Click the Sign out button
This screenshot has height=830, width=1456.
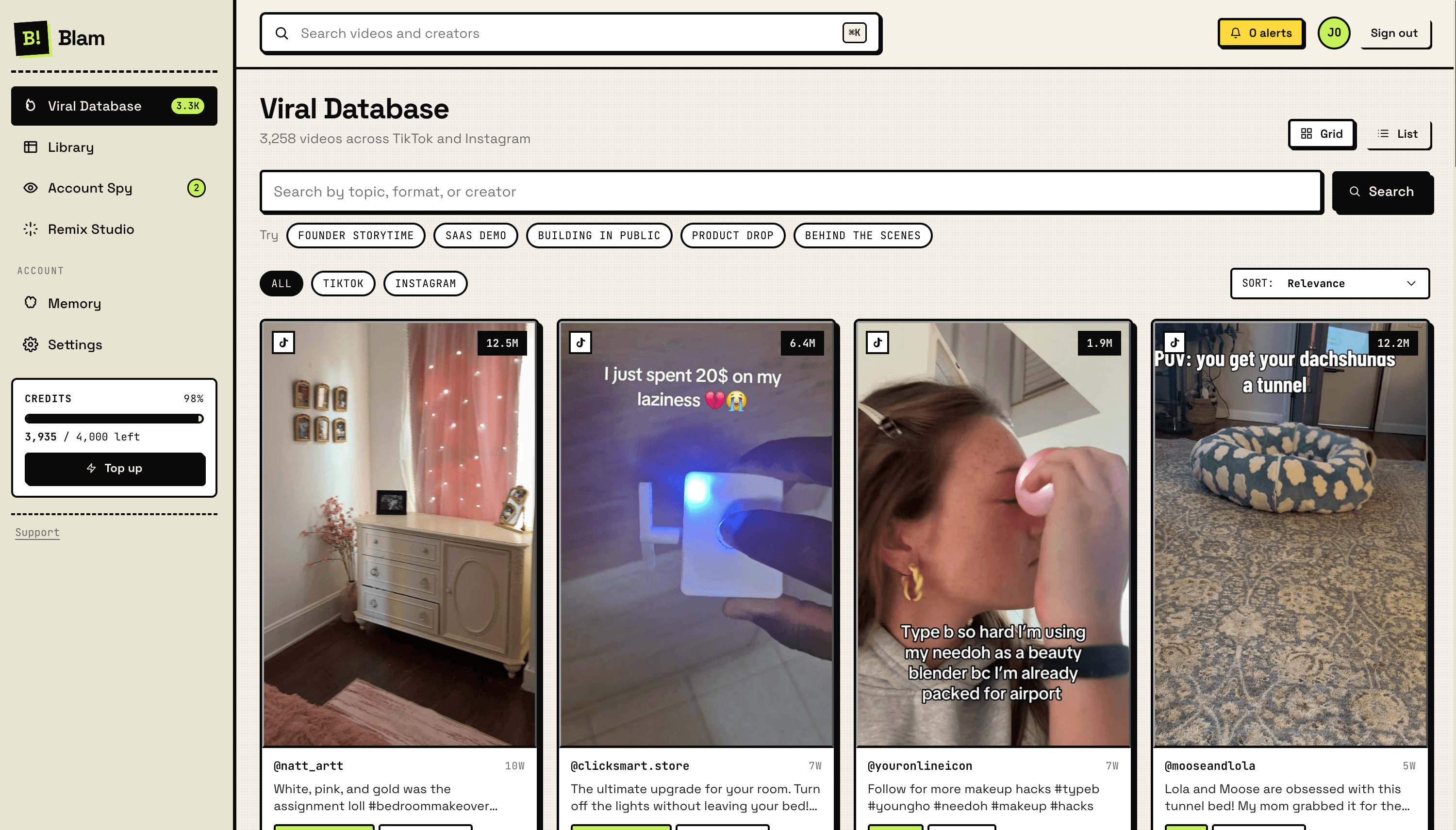coord(1394,33)
